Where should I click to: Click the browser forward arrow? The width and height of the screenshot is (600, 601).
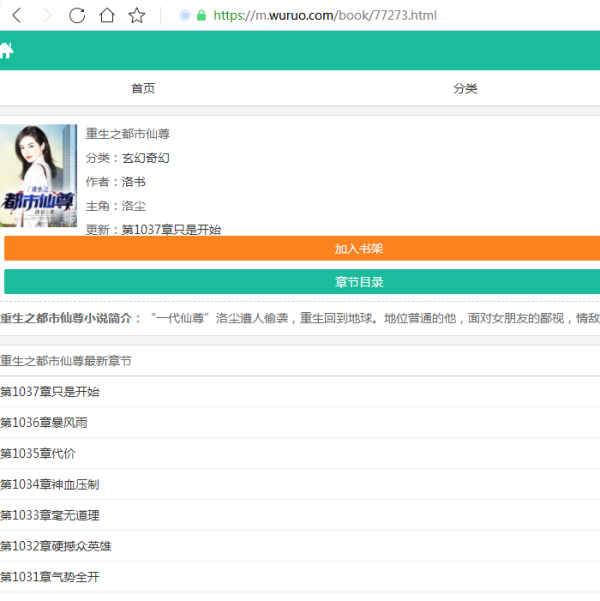coord(46,15)
